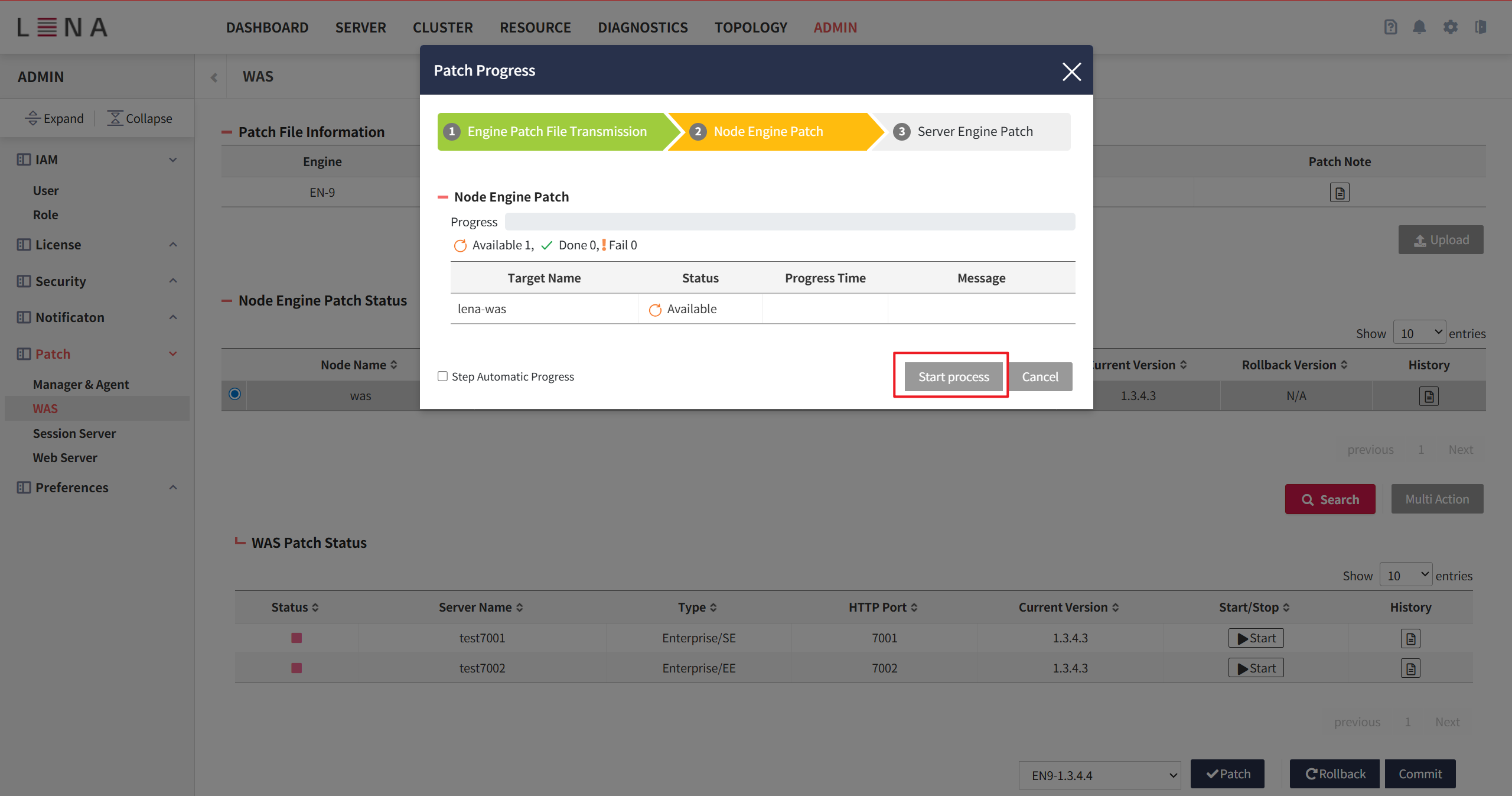1512x796 pixels.
Task: Start the test7002 server
Action: pos(1256,668)
